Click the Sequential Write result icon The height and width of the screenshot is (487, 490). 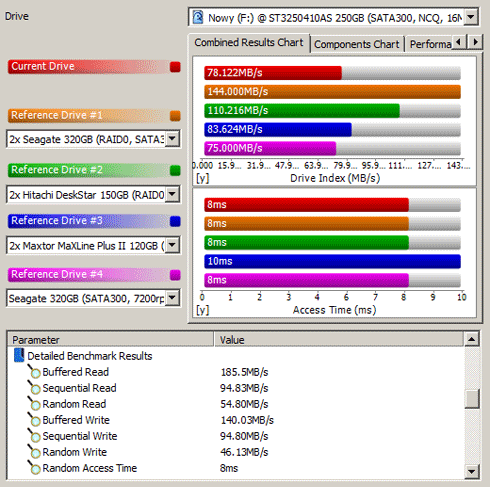(34, 436)
